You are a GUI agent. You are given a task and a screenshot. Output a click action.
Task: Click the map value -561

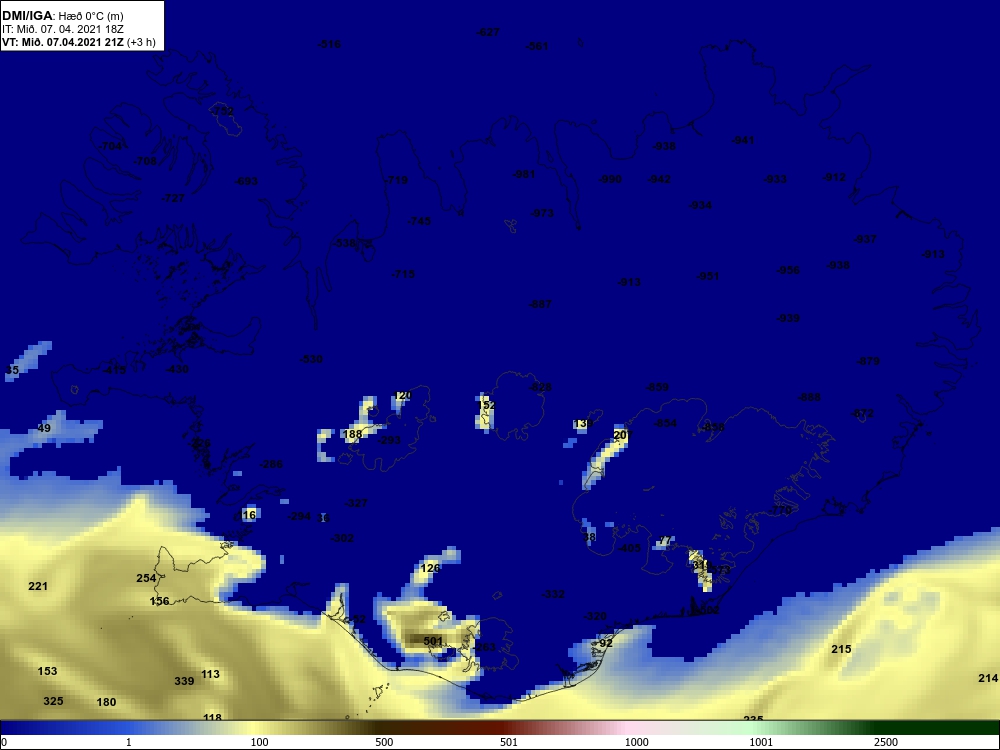(537, 46)
